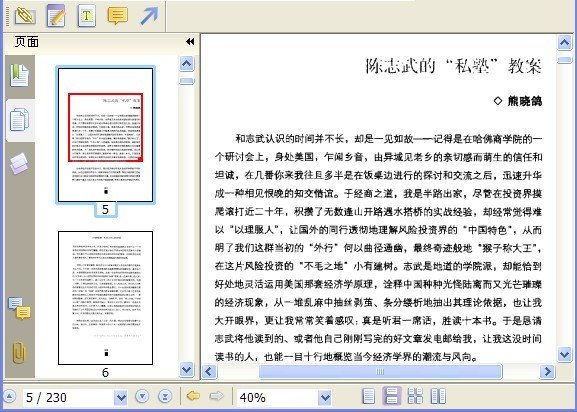This screenshot has width=577, height=412.
Task: Jump to the last page button
Action: (x=165, y=397)
